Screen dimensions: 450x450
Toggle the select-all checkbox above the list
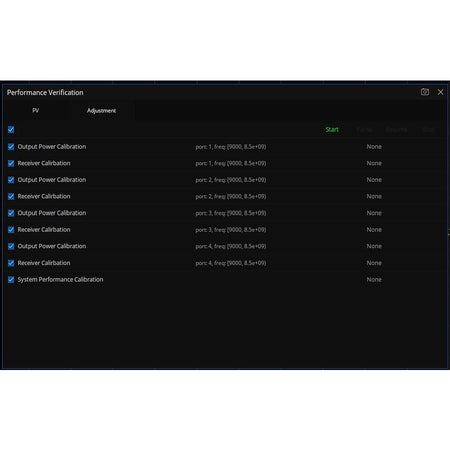click(11, 130)
